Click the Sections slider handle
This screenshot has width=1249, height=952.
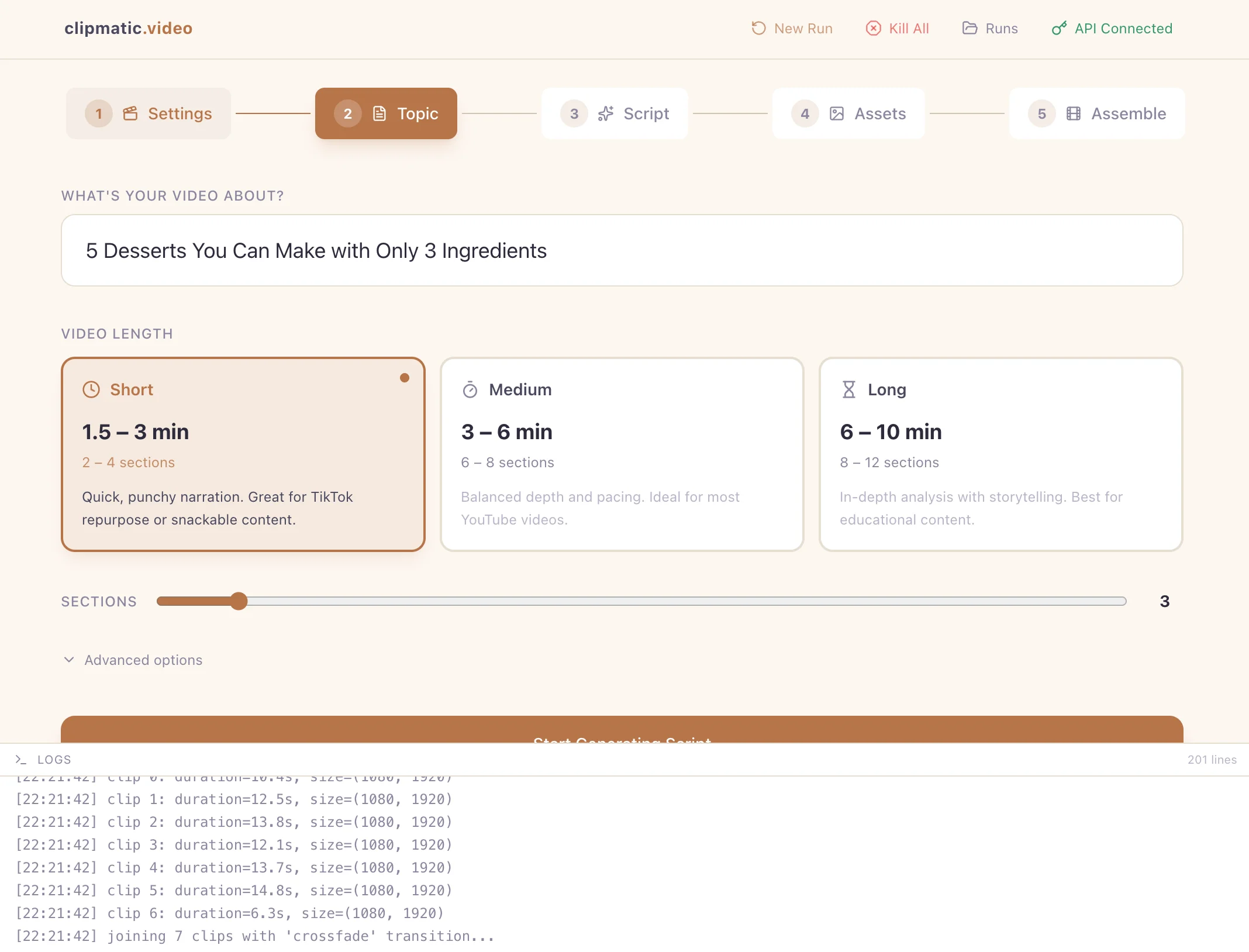[238, 601]
